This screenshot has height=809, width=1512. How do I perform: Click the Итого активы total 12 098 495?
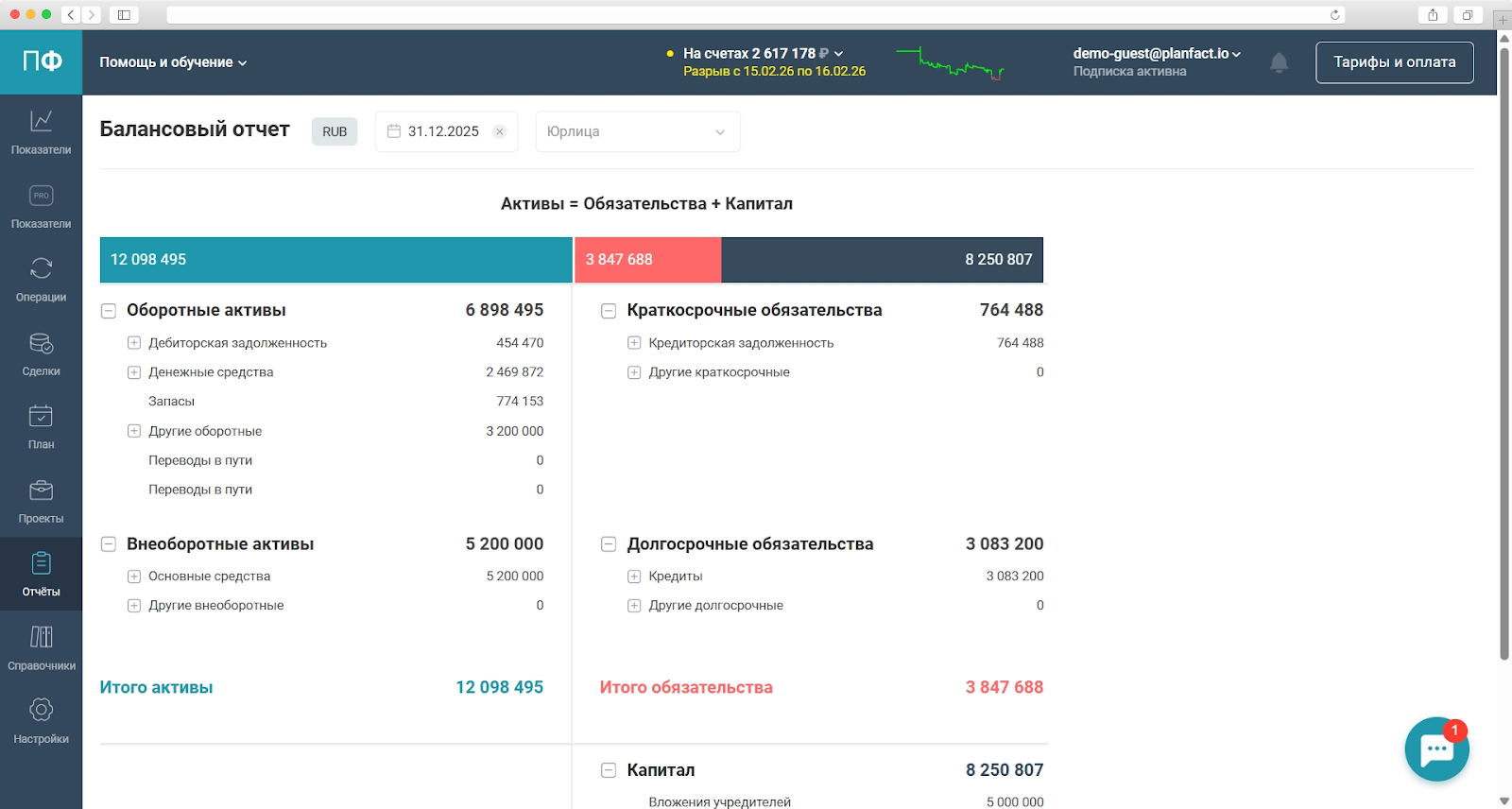pos(499,688)
